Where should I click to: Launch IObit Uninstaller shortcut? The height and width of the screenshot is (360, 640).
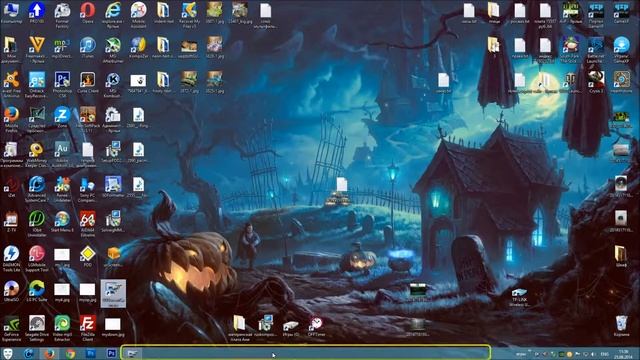pos(36,223)
